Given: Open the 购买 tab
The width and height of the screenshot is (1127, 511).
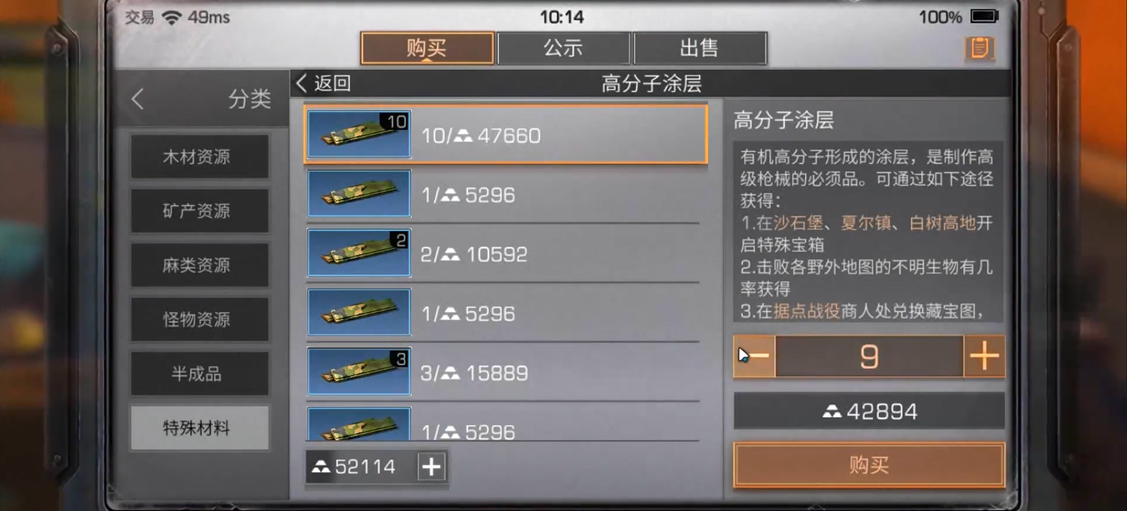Looking at the screenshot, I should [x=427, y=48].
